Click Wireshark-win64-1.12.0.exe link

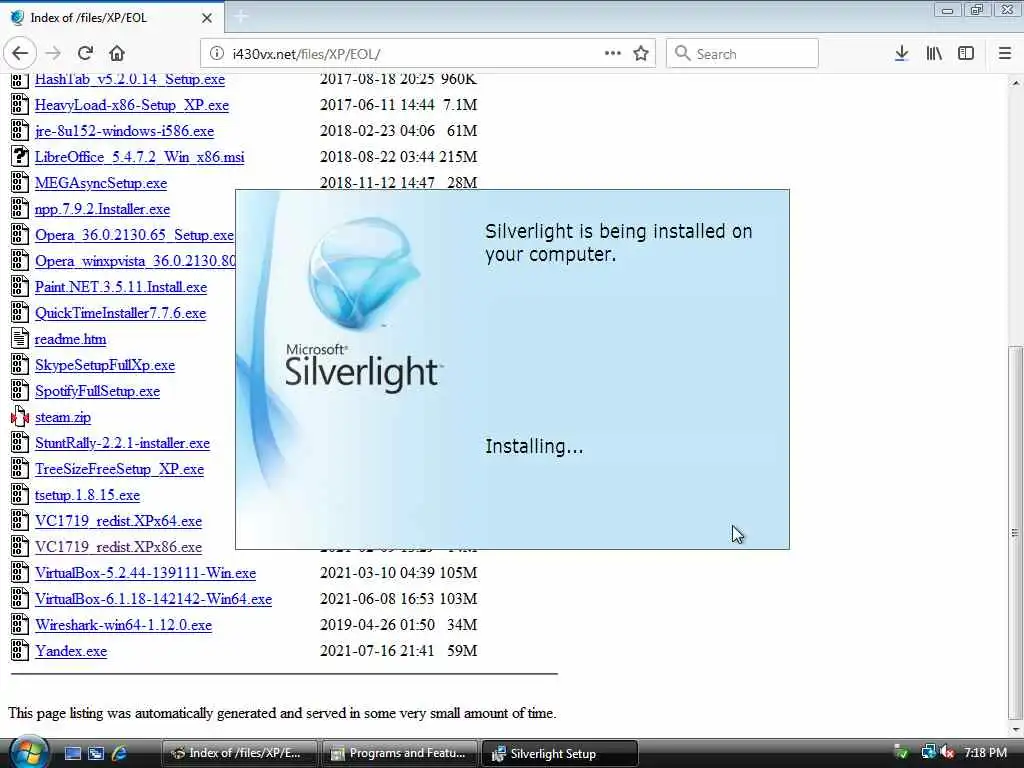point(123,625)
